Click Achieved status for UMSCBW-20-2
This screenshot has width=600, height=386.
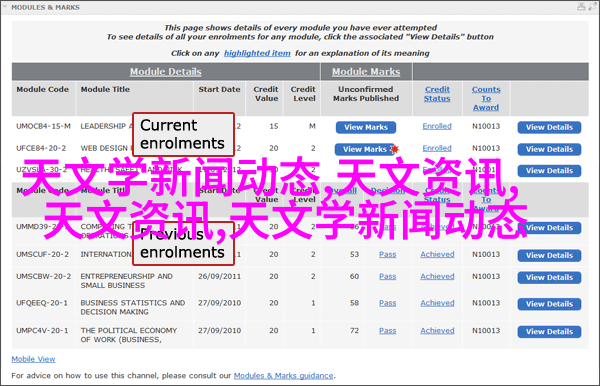(x=437, y=276)
